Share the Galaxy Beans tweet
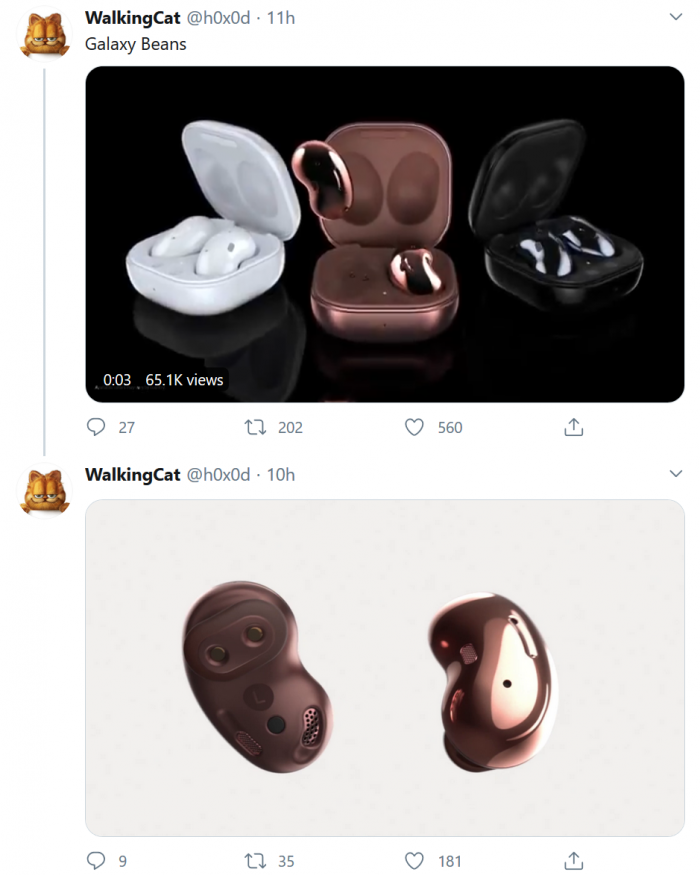 tap(573, 427)
